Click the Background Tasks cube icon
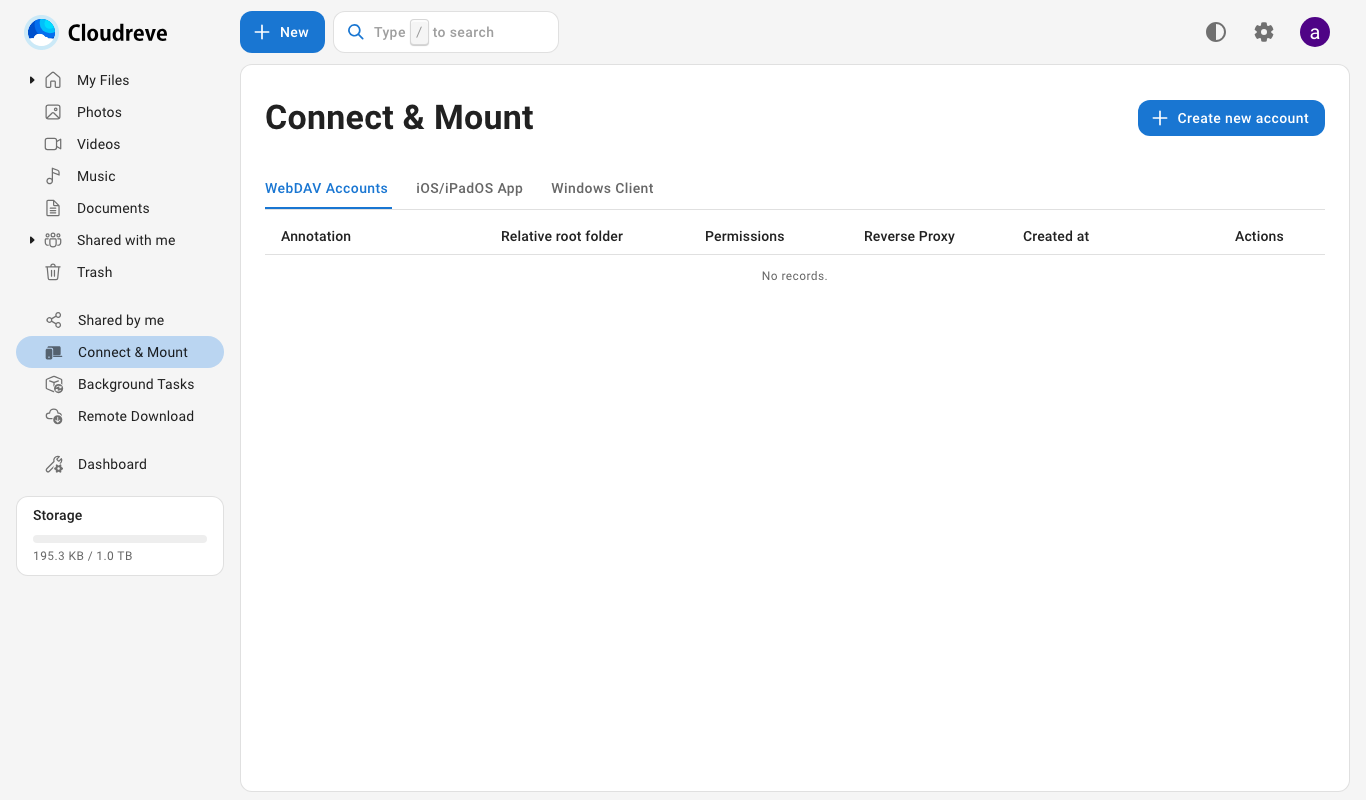Screen dimensions: 1366x800 point(54,384)
